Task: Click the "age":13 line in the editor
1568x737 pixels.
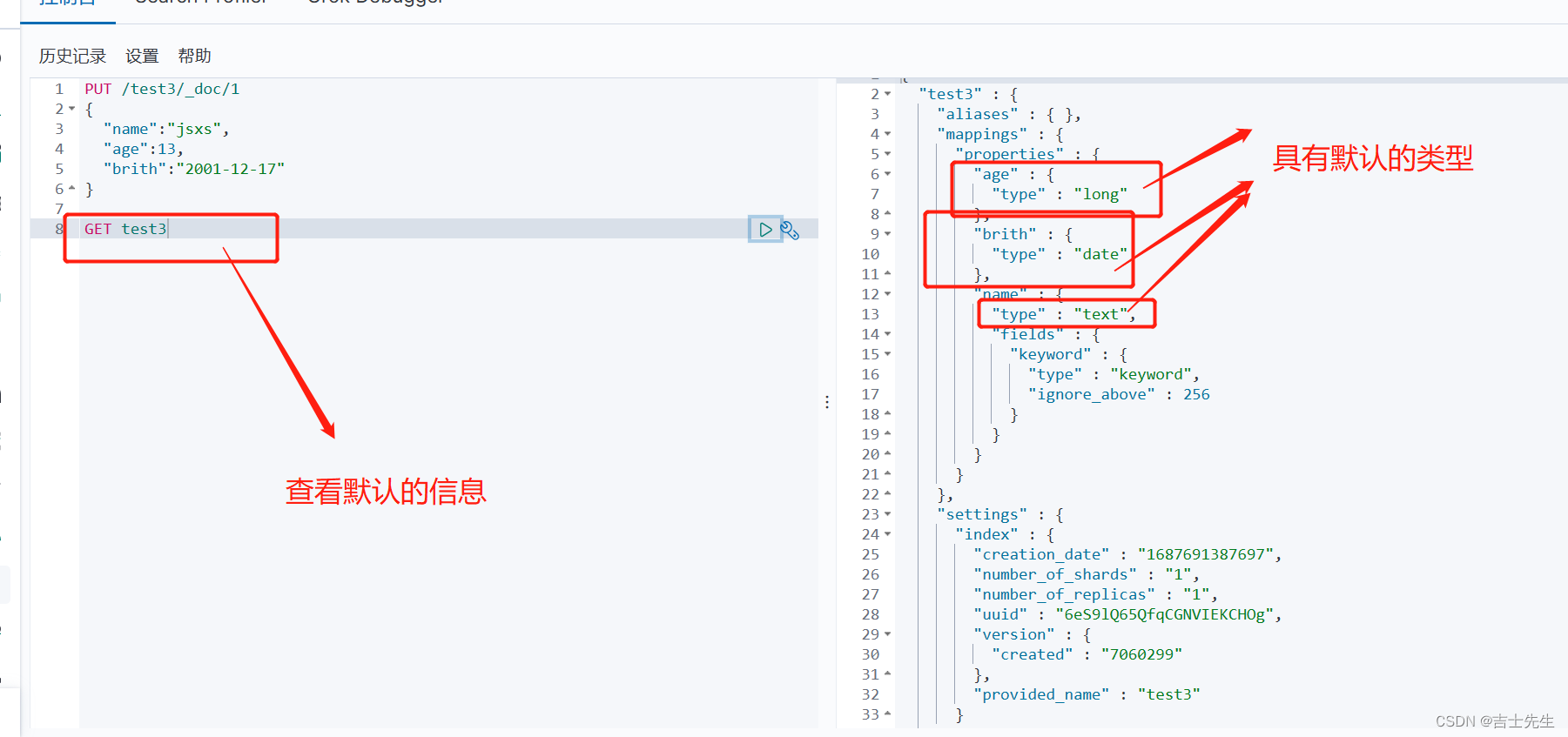Action: (143, 149)
